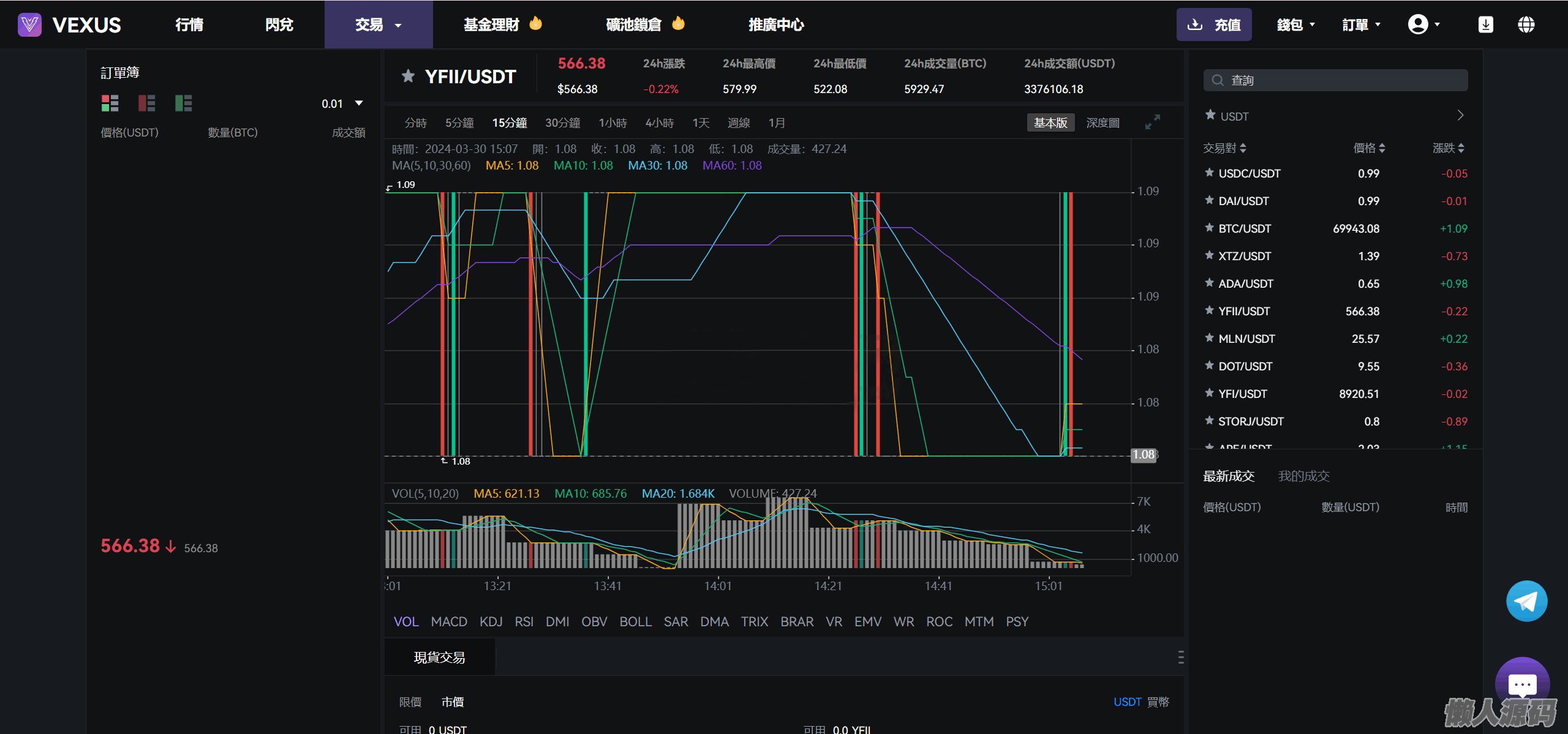The image size is (1568, 734).
Task: Open the 0.01 price precision dropdown
Action: point(342,103)
